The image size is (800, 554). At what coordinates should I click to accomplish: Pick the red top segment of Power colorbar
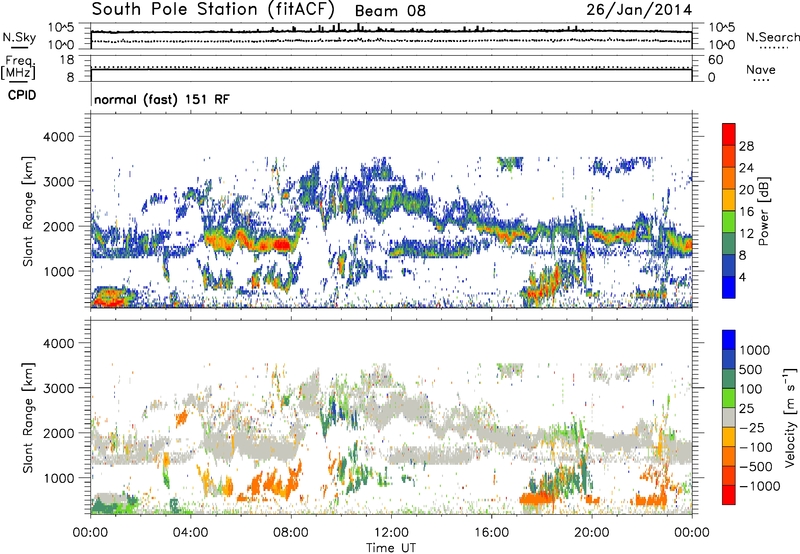point(729,134)
